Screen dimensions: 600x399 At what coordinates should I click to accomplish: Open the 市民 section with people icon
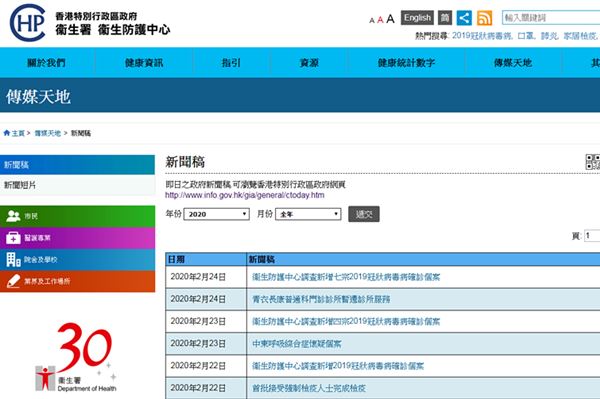pos(77,216)
